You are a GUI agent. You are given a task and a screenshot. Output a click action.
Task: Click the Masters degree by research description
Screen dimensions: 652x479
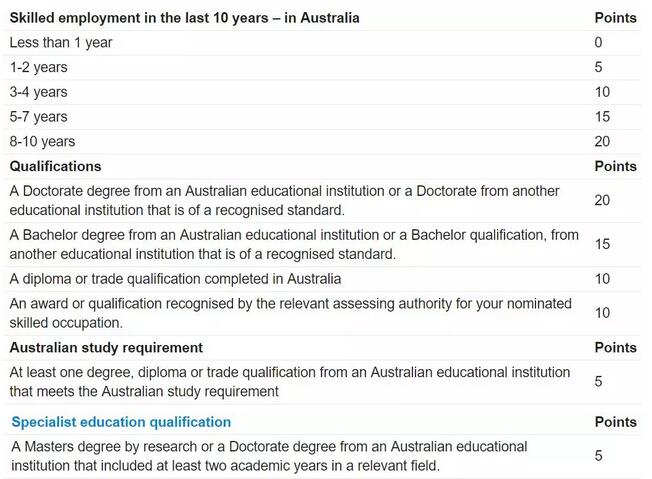point(269,456)
